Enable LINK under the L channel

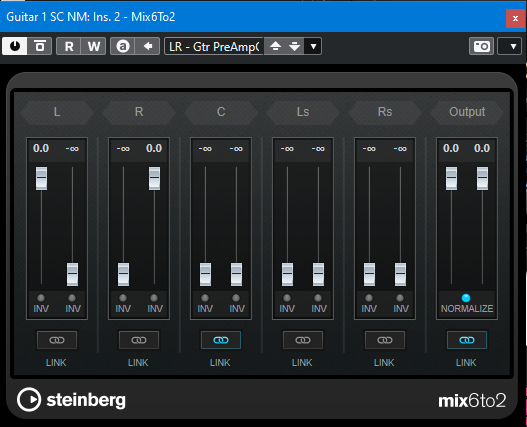tap(57, 340)
